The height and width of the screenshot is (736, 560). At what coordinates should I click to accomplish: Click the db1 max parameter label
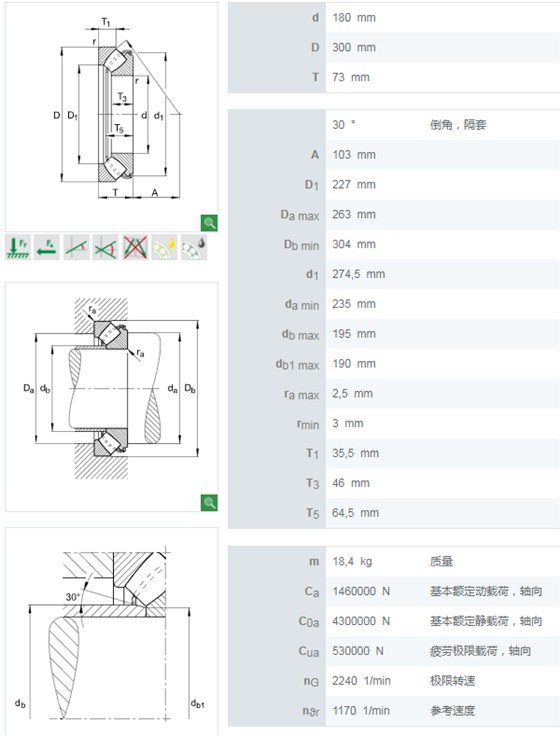pos(298,365)
